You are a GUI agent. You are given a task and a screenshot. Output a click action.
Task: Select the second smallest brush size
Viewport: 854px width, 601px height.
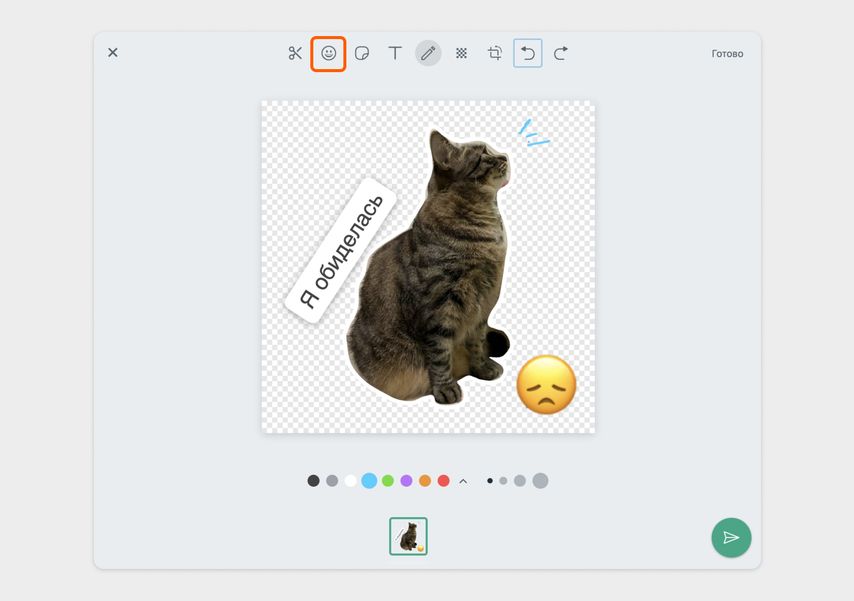click(x=503, y=481)
